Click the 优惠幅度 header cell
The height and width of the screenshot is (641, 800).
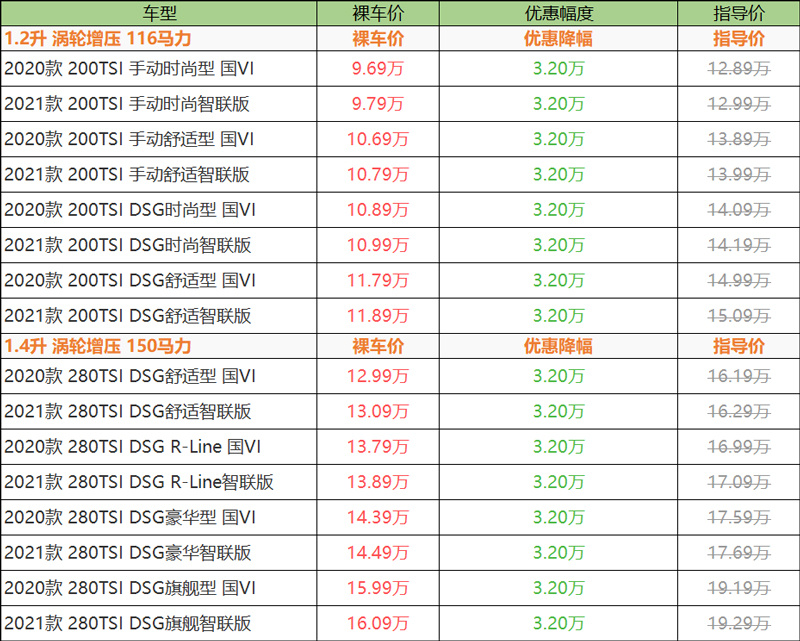coord(558,13)
